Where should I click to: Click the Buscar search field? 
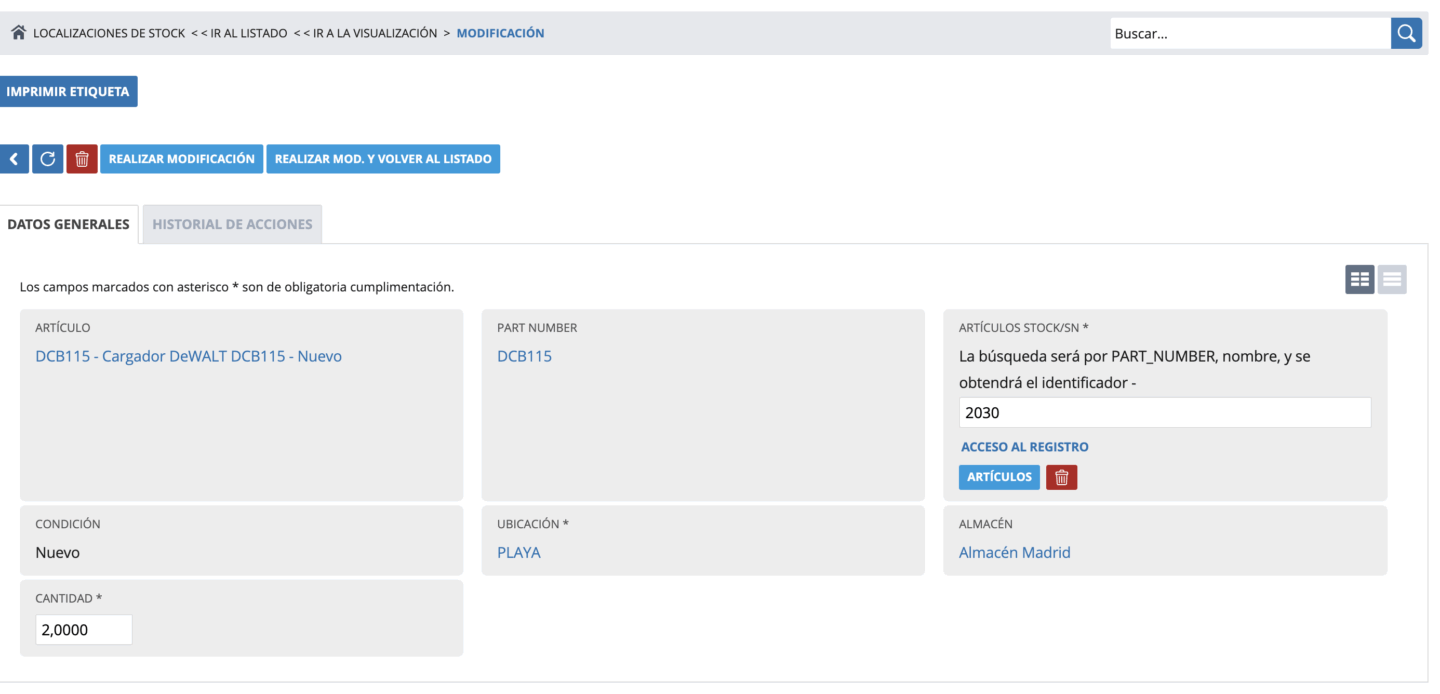coord(1249,33)
